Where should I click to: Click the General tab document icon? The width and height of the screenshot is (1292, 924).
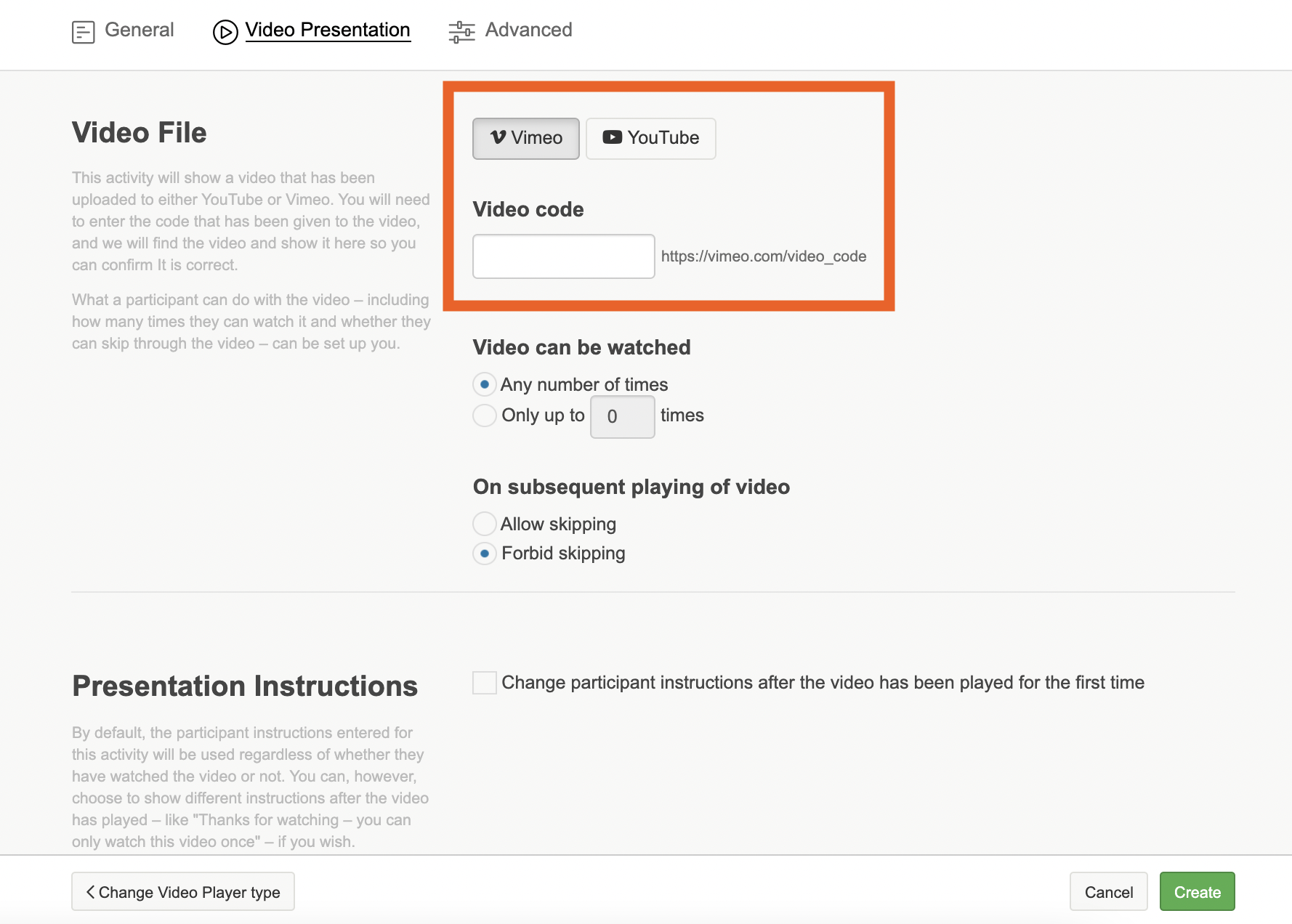pyautogui.click(x=83, y=32)
